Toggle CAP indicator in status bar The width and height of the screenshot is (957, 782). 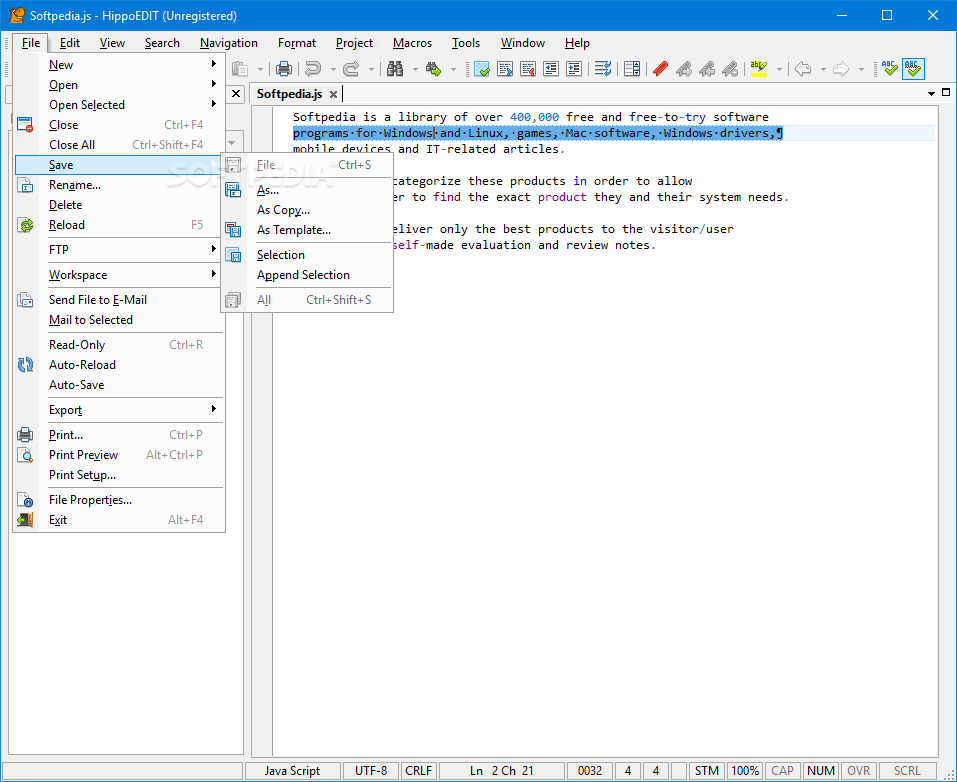[782, 771]
